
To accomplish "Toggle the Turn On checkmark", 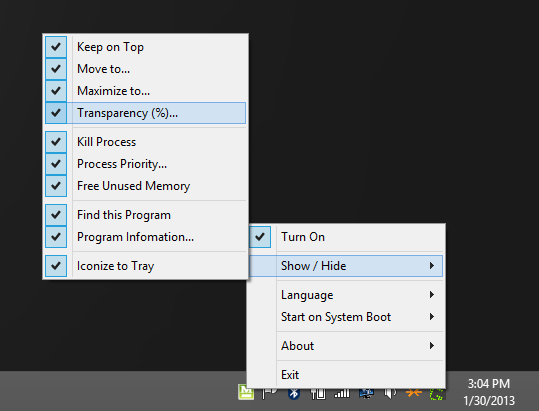I will 260,237.
